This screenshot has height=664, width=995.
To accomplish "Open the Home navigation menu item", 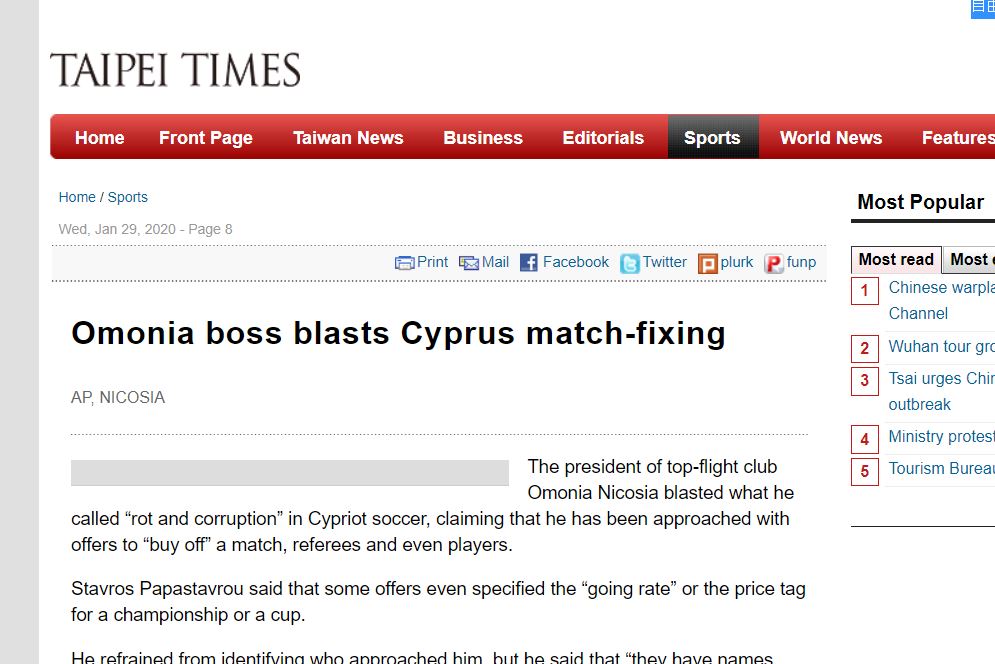I will coord(100,138).
